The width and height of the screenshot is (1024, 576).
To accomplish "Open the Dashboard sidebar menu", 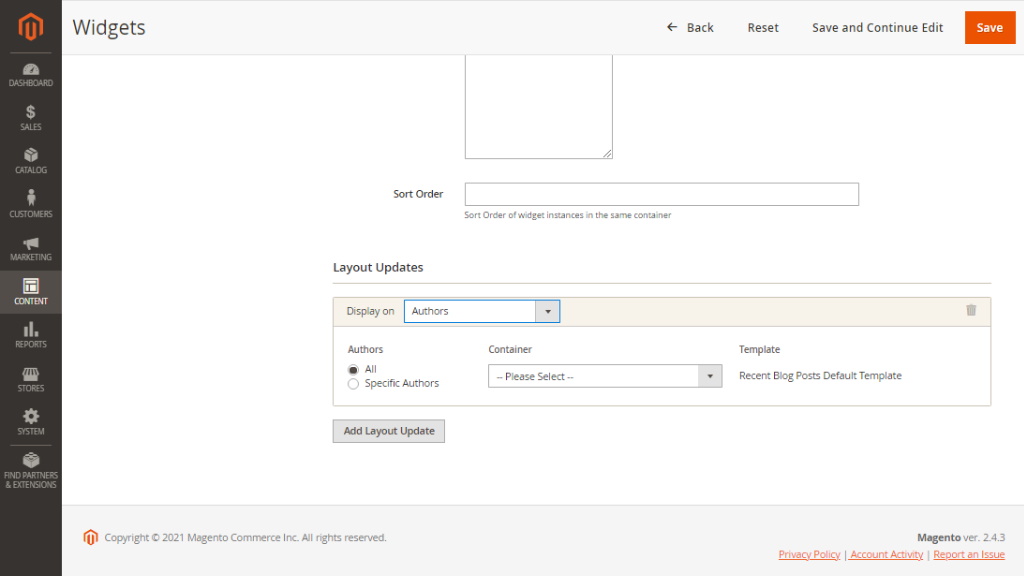I will click(x=31, y=75).
